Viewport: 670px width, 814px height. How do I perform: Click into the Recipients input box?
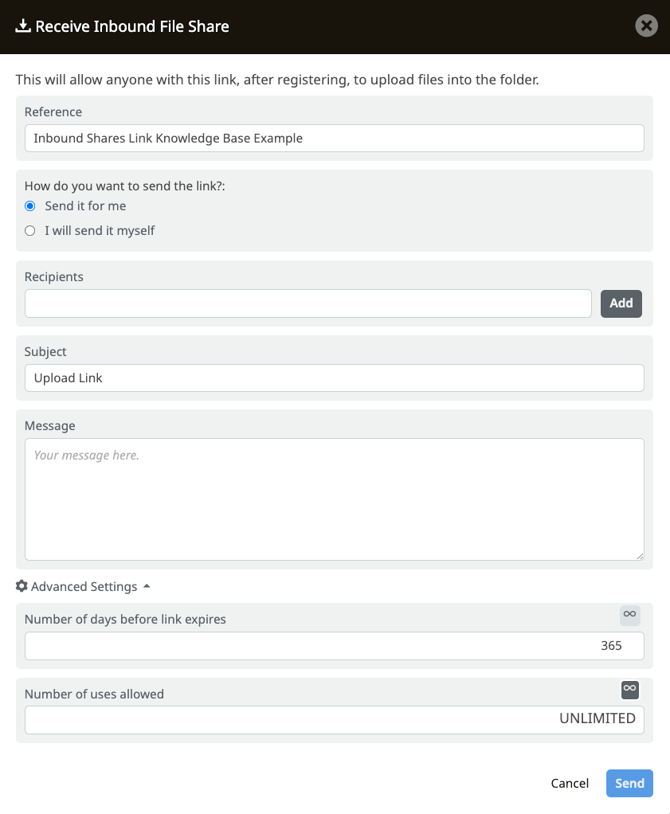pos(308,304)
